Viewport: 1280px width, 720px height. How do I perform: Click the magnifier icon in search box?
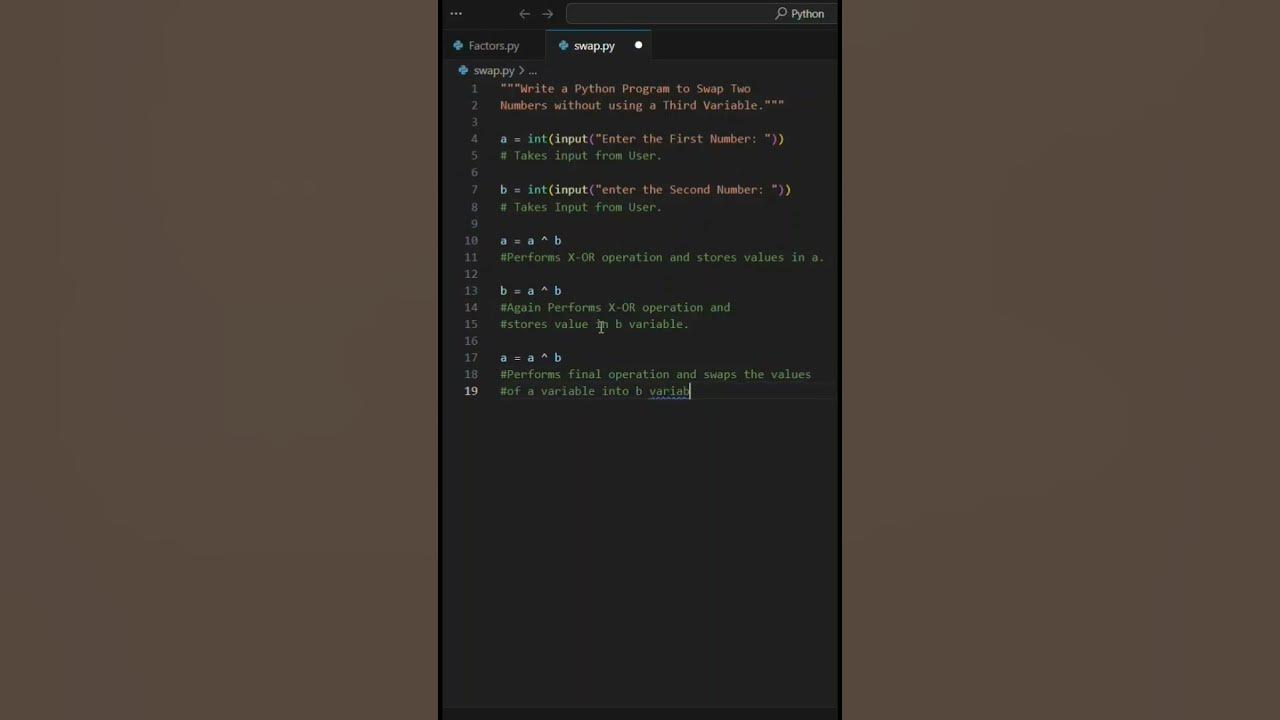781,14
